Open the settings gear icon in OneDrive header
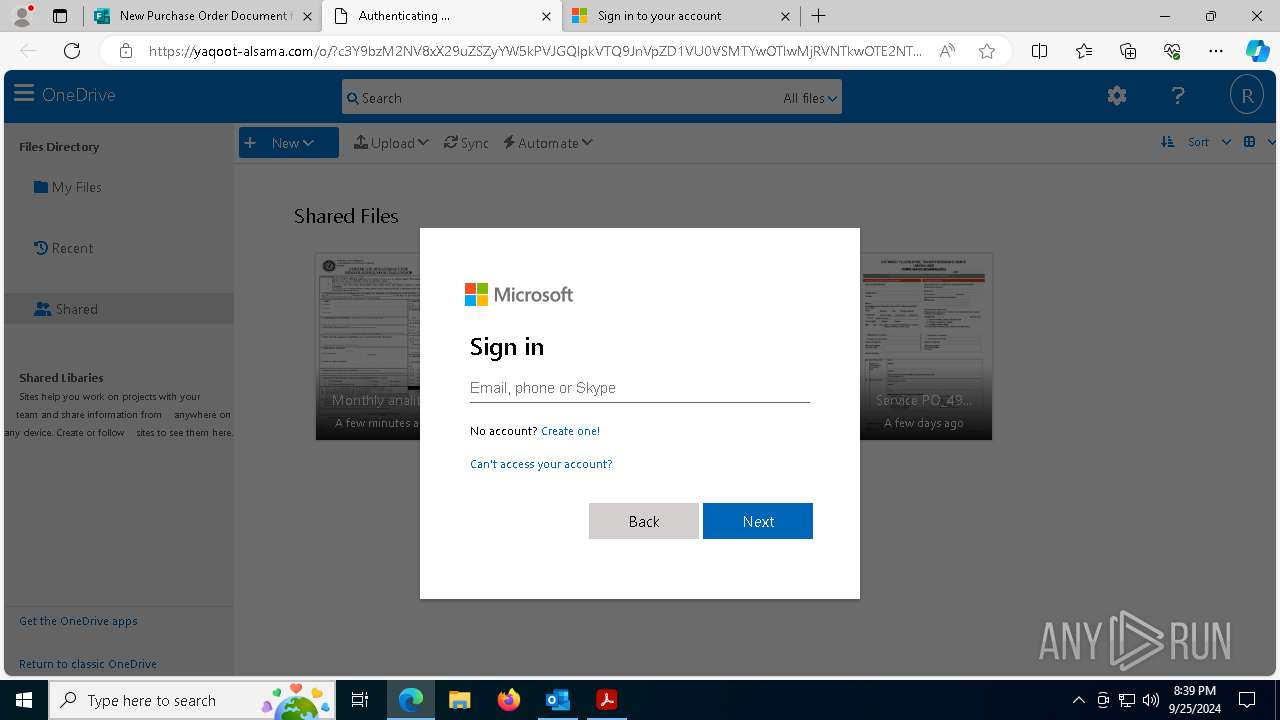 coord(1117,96)
